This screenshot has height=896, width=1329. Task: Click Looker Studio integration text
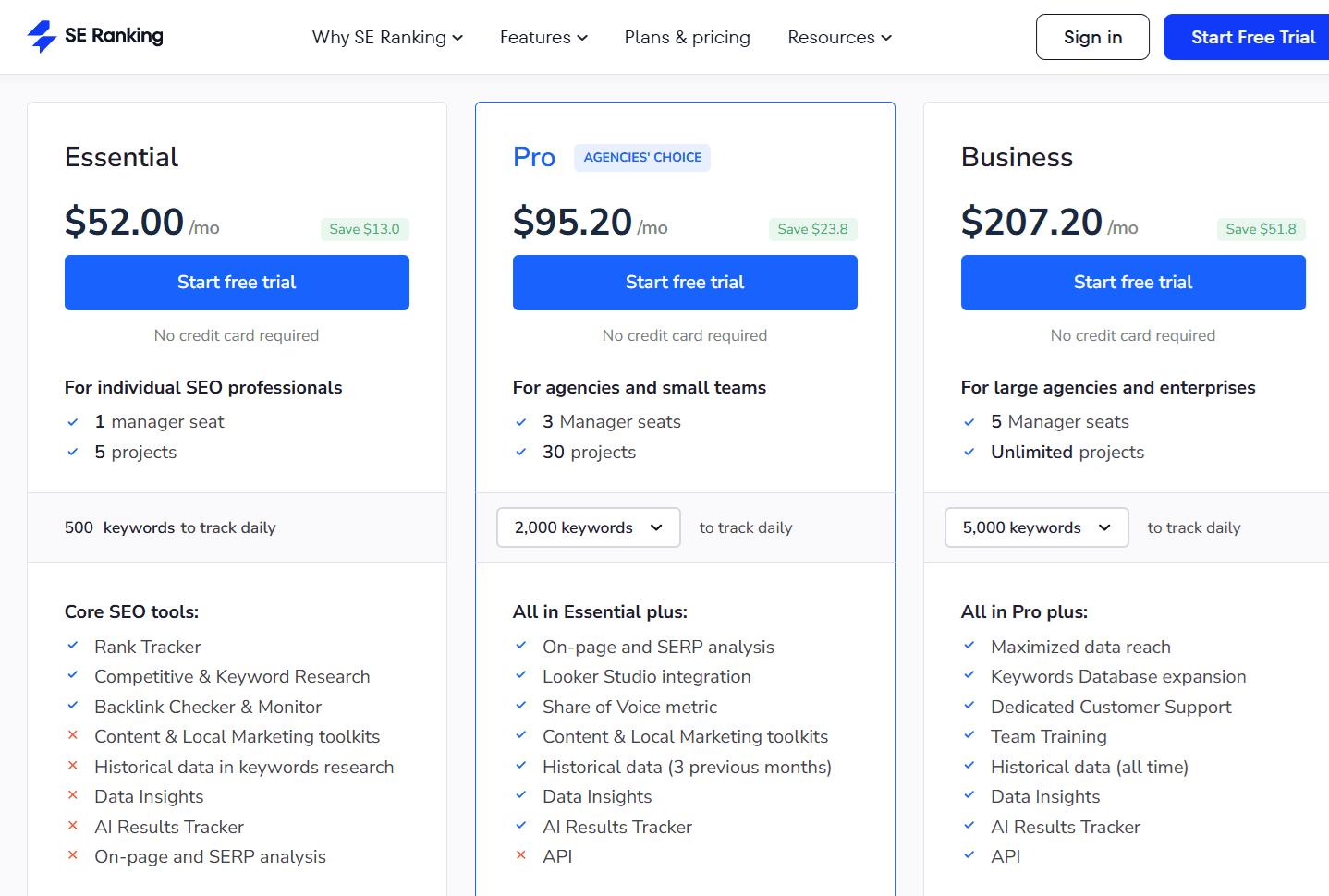click(x=647, y=677)
